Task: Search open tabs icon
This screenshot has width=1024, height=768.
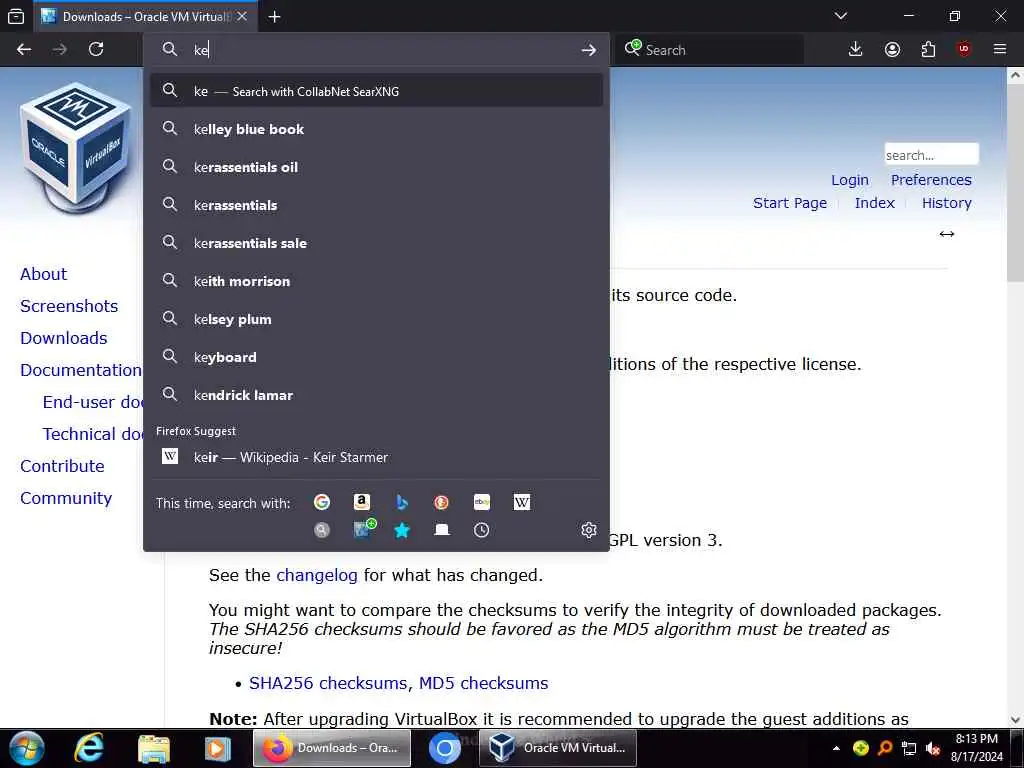Action: tap(441, 530)
